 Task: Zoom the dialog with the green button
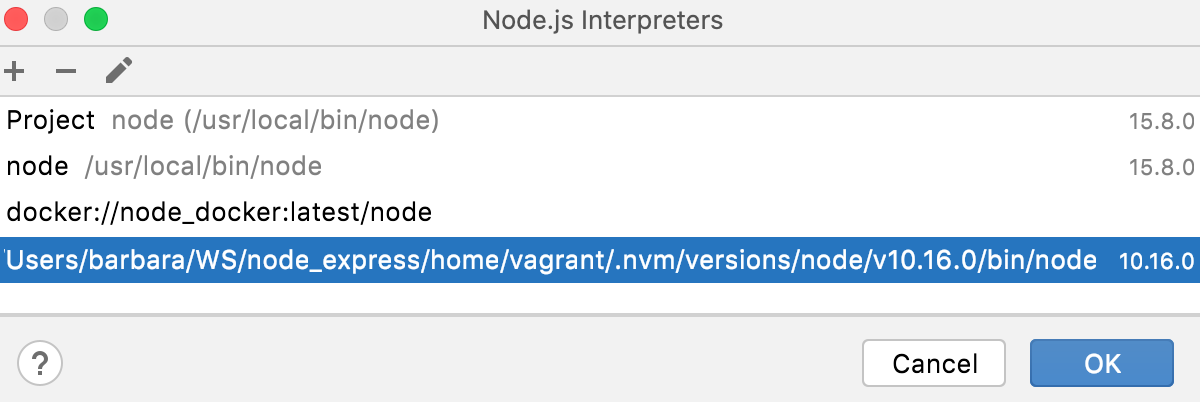pos(95,19)
